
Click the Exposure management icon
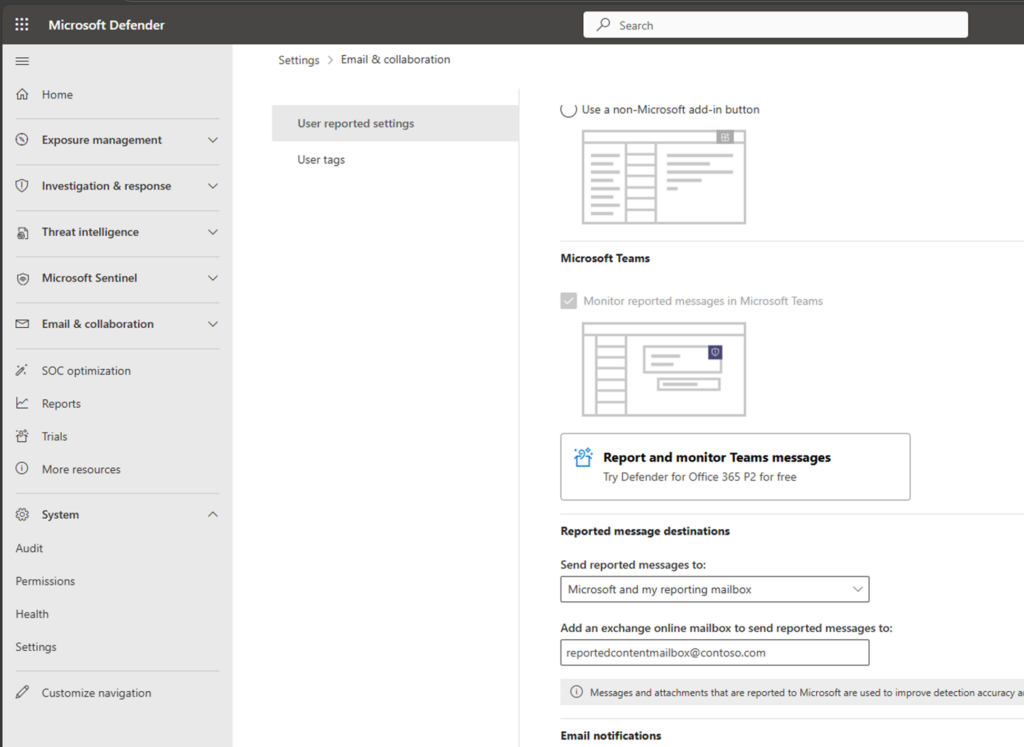coord(22,140)
